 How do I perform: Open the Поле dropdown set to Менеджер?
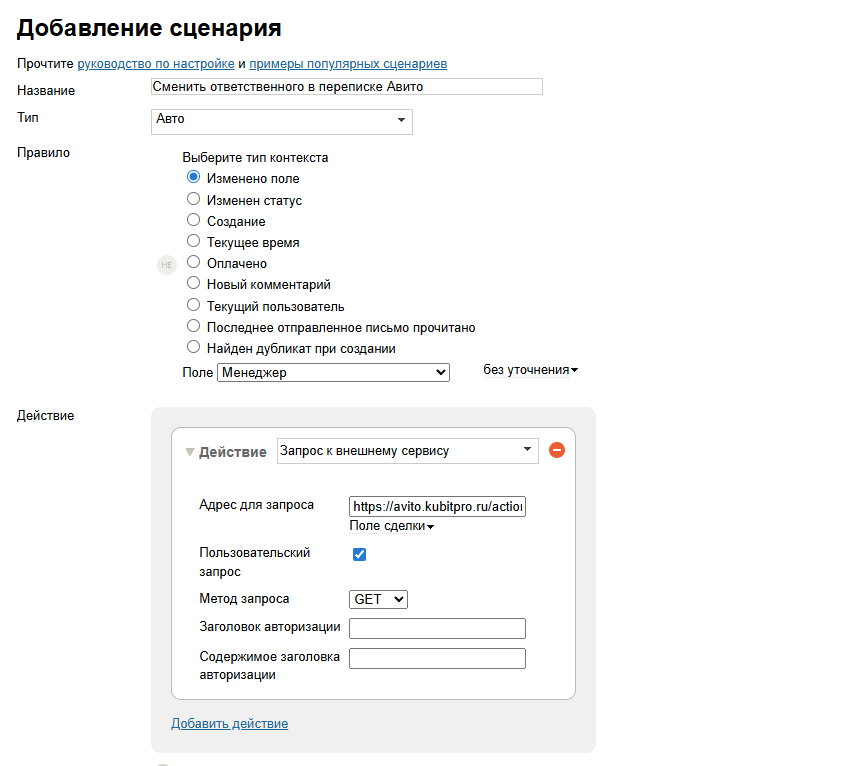click(333, 372)
